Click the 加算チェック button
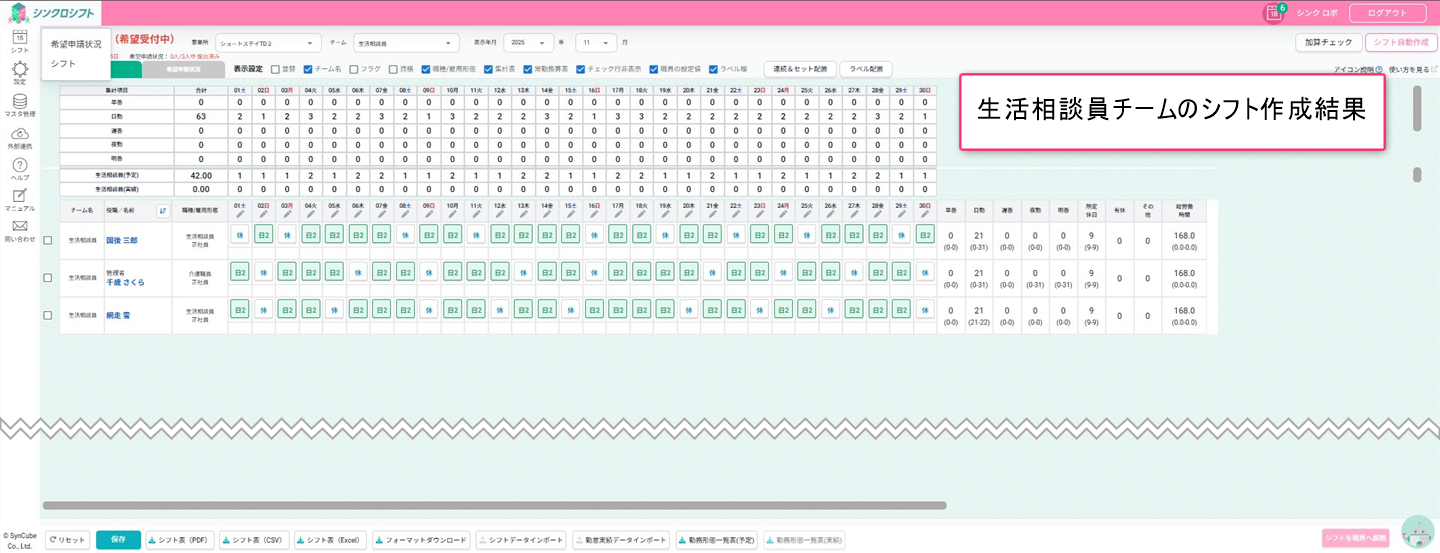This screenshot has width=1440, height=553. (1328, 43)
